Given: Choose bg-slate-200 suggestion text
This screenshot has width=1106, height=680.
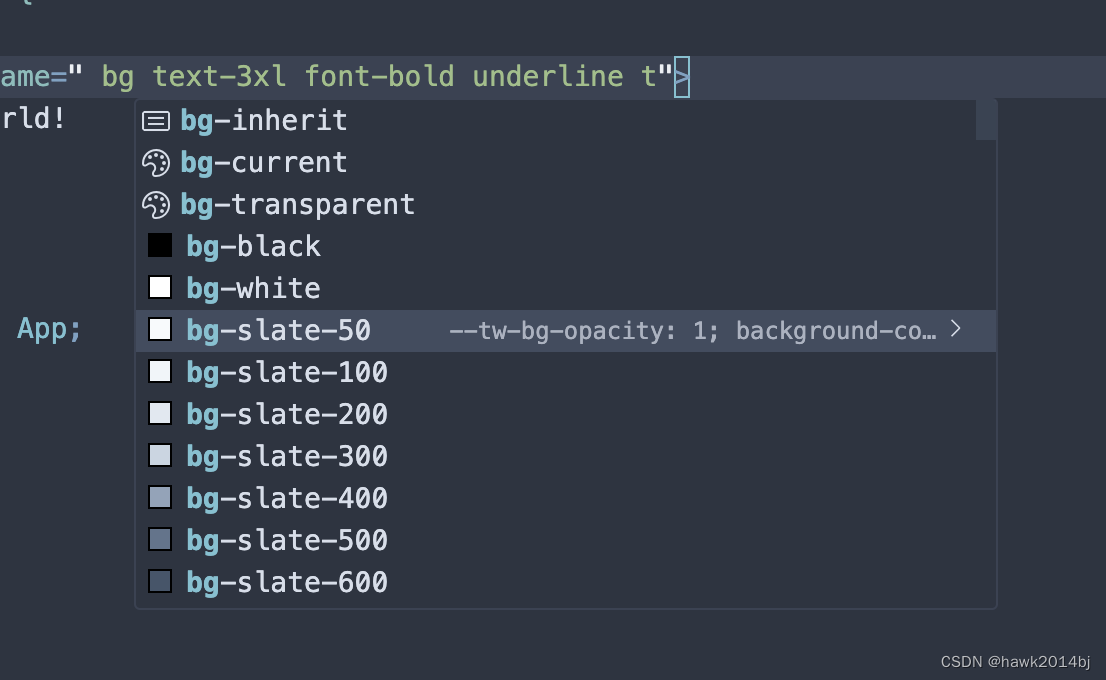Looking at the screenshot, I should point(287,414).
